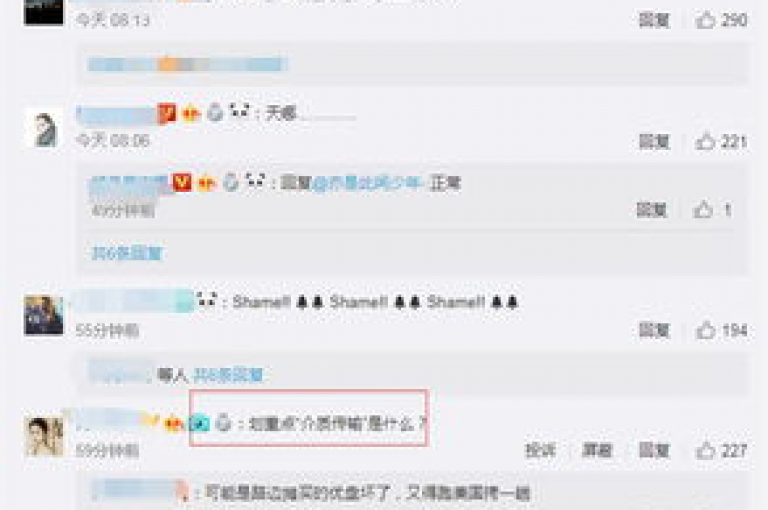768x510 pixels.
Task: Click the orange V verified badge on the 天哪 comment
Action: [x=167, y=114]
